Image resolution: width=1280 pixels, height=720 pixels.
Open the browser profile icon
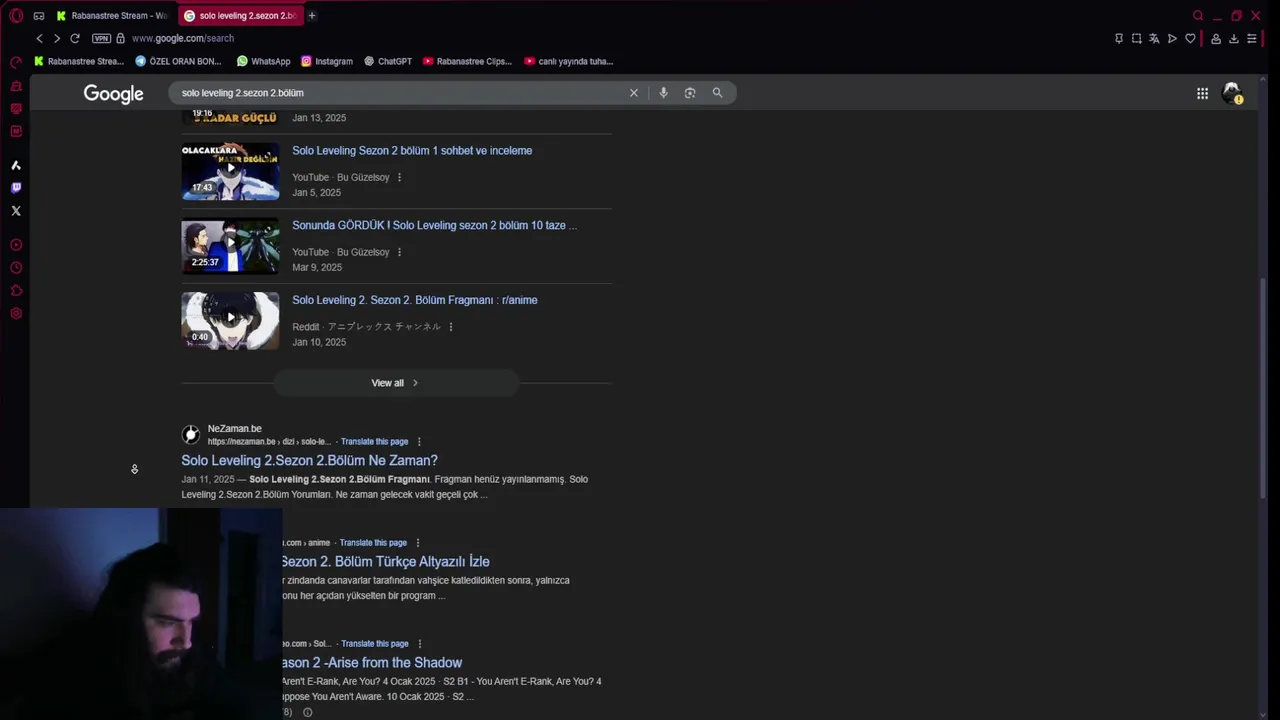pyautogui.click(x=1216, y=38)
